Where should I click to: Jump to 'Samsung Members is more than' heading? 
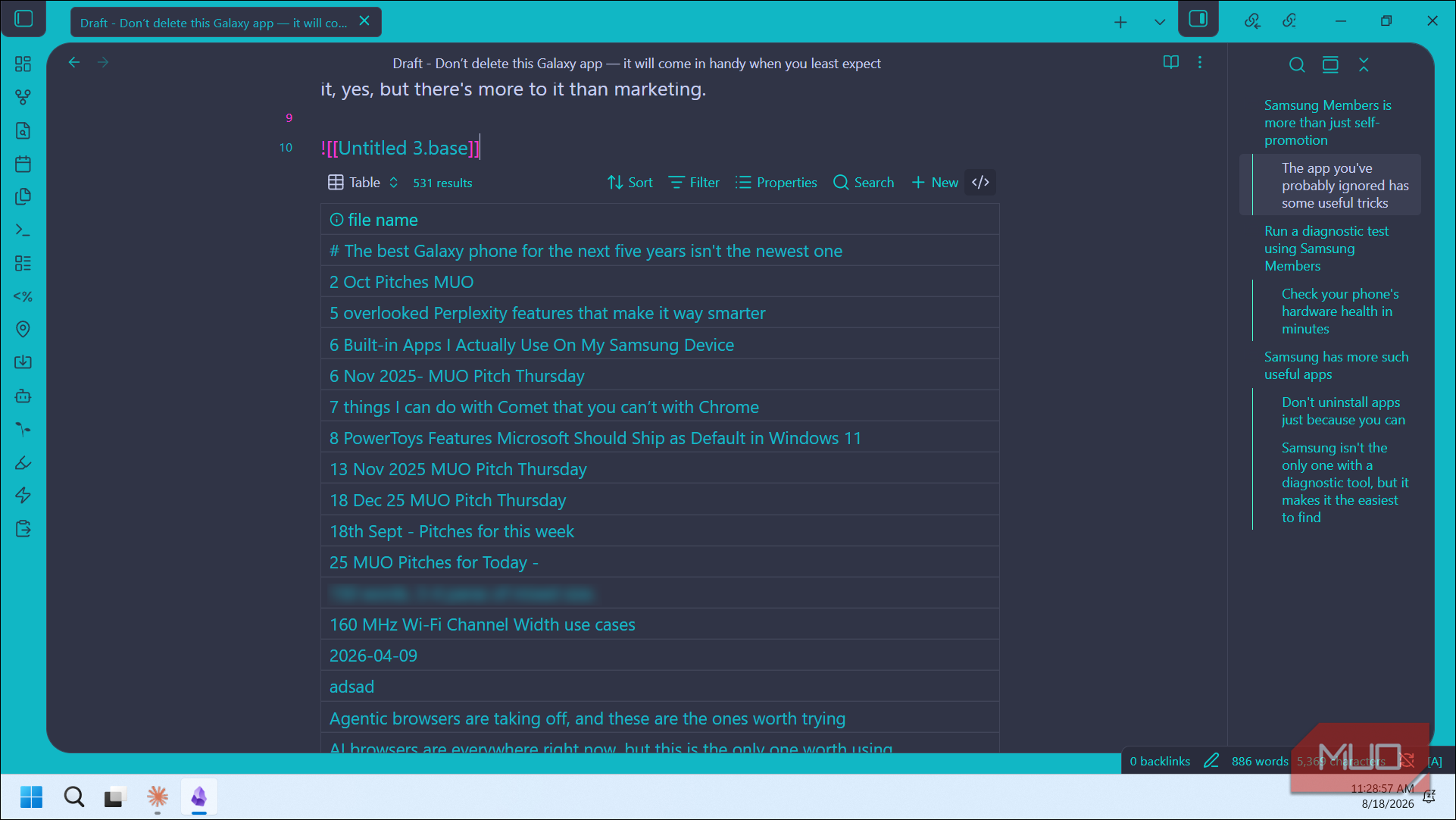(x=1327, y=122)
